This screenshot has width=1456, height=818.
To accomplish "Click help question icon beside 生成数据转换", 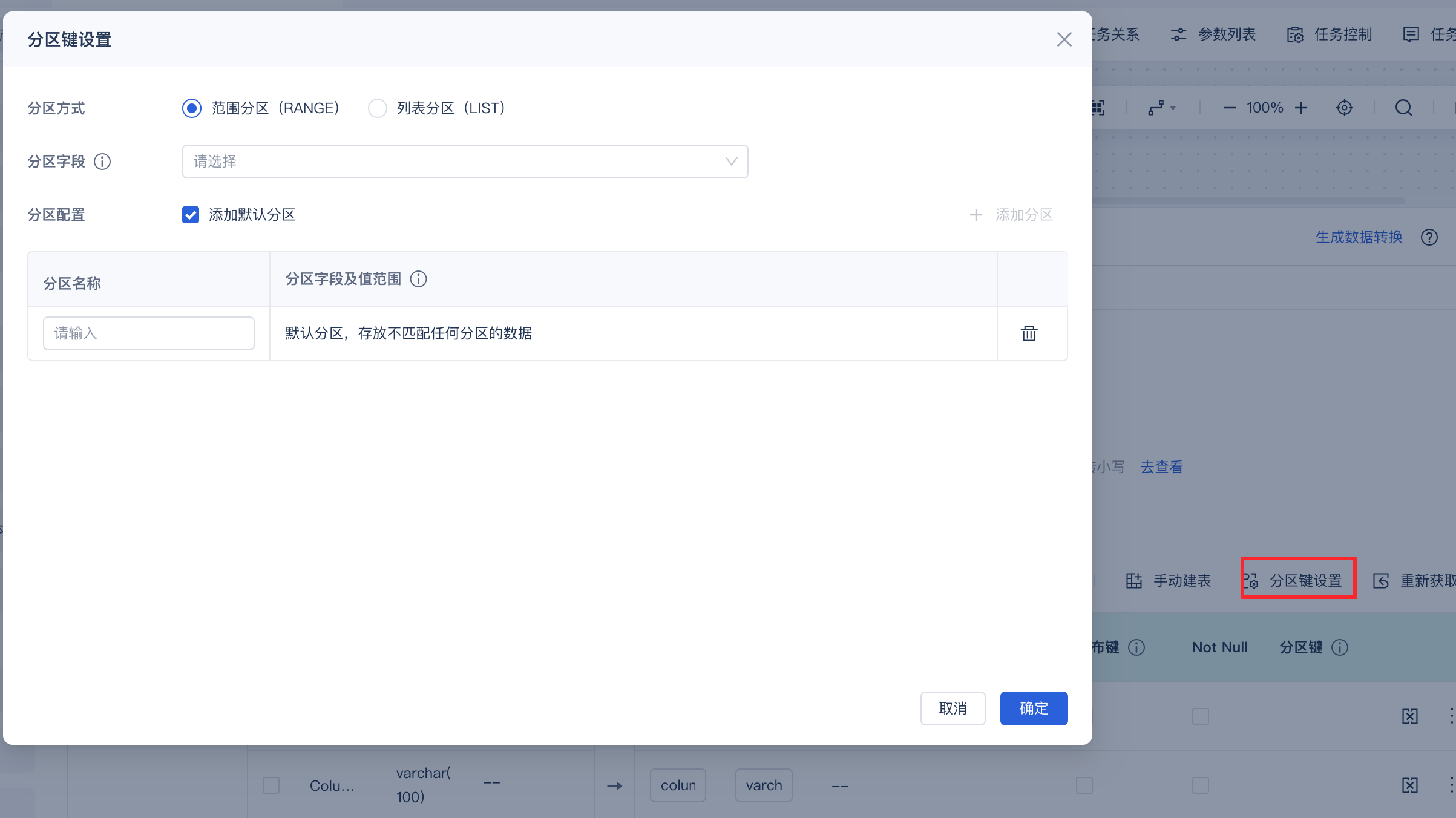I will (x=1429, y=237).
